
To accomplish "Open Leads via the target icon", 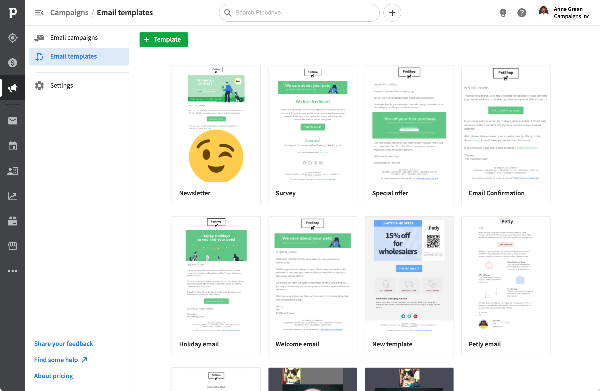I will [13, 38].
